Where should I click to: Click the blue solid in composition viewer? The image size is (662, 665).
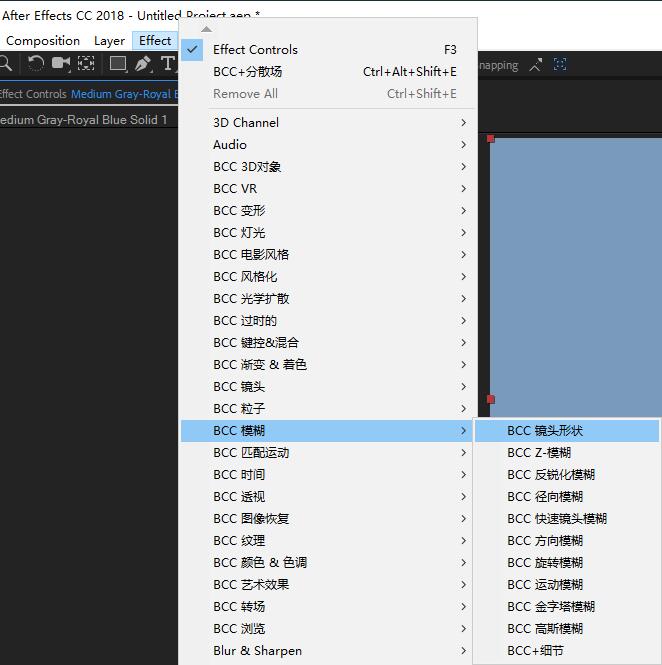pyautogui.click(x=576, y=276)
